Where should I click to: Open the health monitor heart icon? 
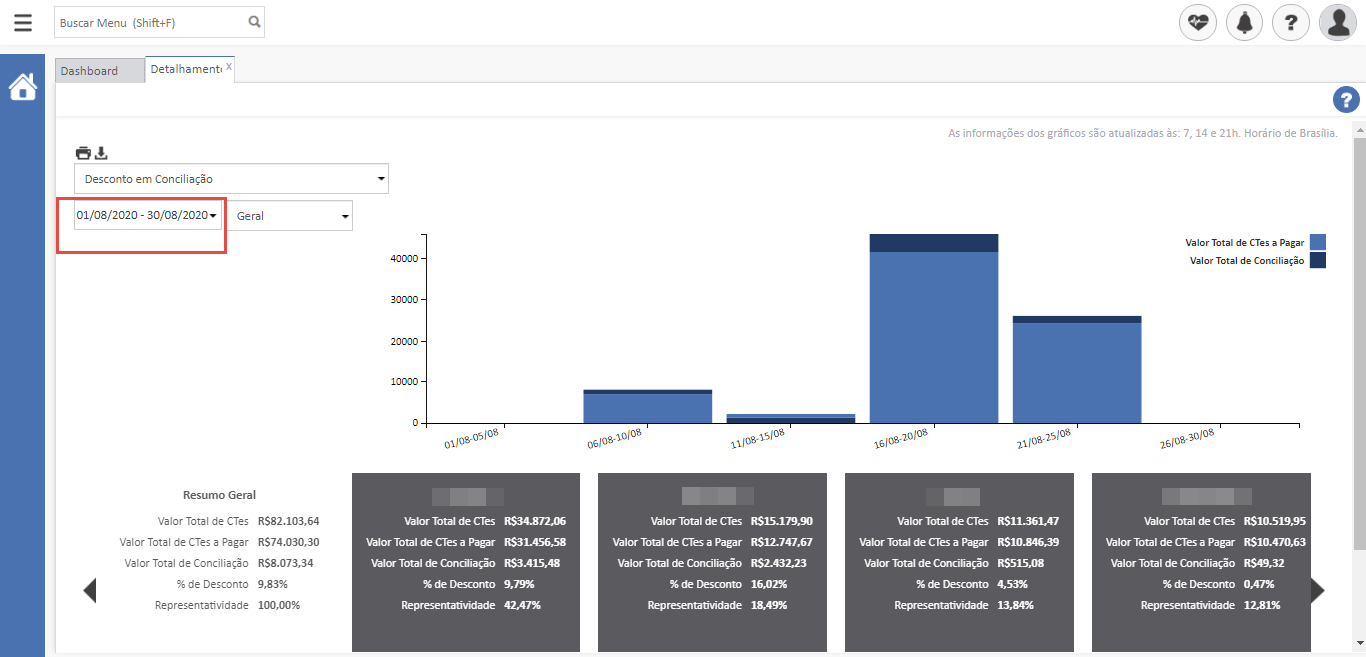pyautogui.click(x=1198, y=22)
